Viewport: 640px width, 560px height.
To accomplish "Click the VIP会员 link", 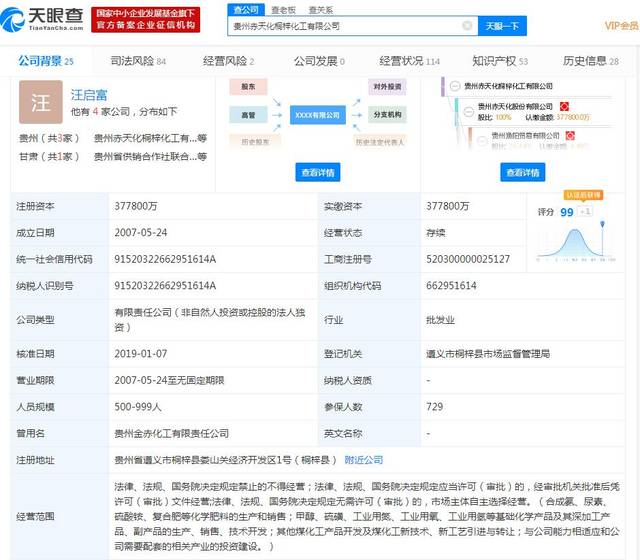I will pos(622,26).
